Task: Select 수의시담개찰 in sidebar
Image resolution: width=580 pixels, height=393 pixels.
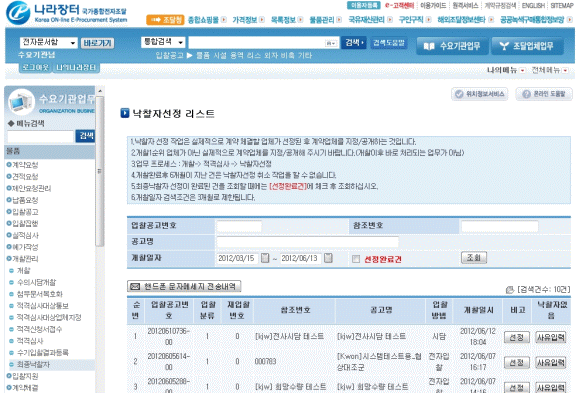Action: (36, 282)
